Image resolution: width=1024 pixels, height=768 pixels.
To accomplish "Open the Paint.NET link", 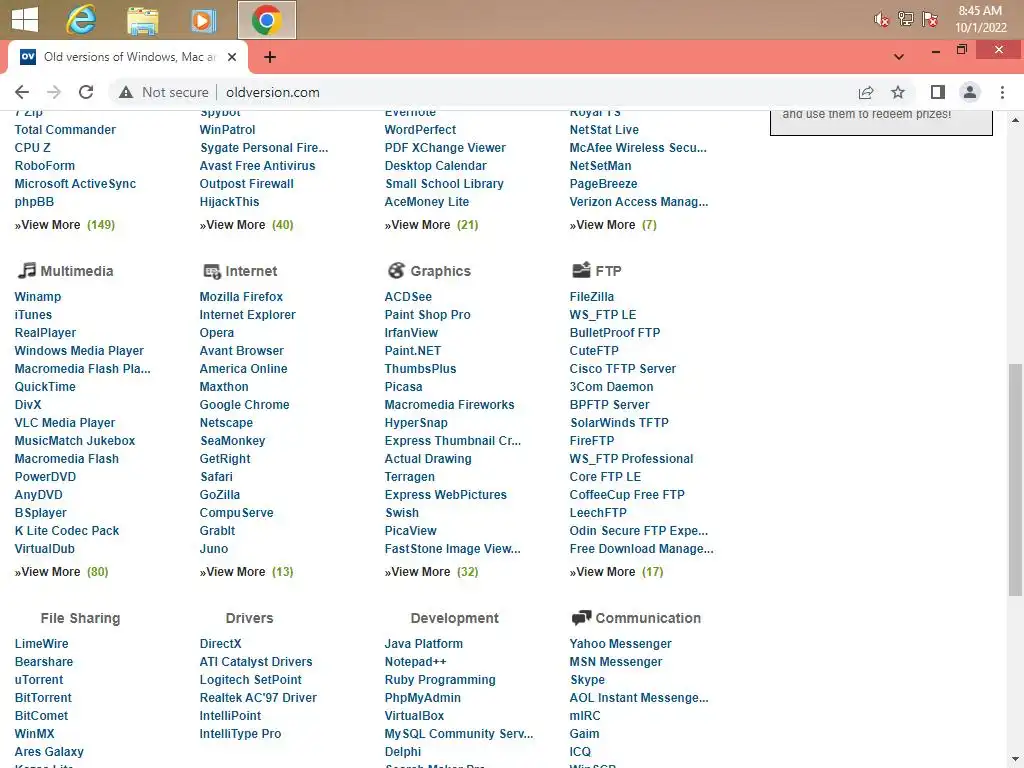I will point(413,351).
